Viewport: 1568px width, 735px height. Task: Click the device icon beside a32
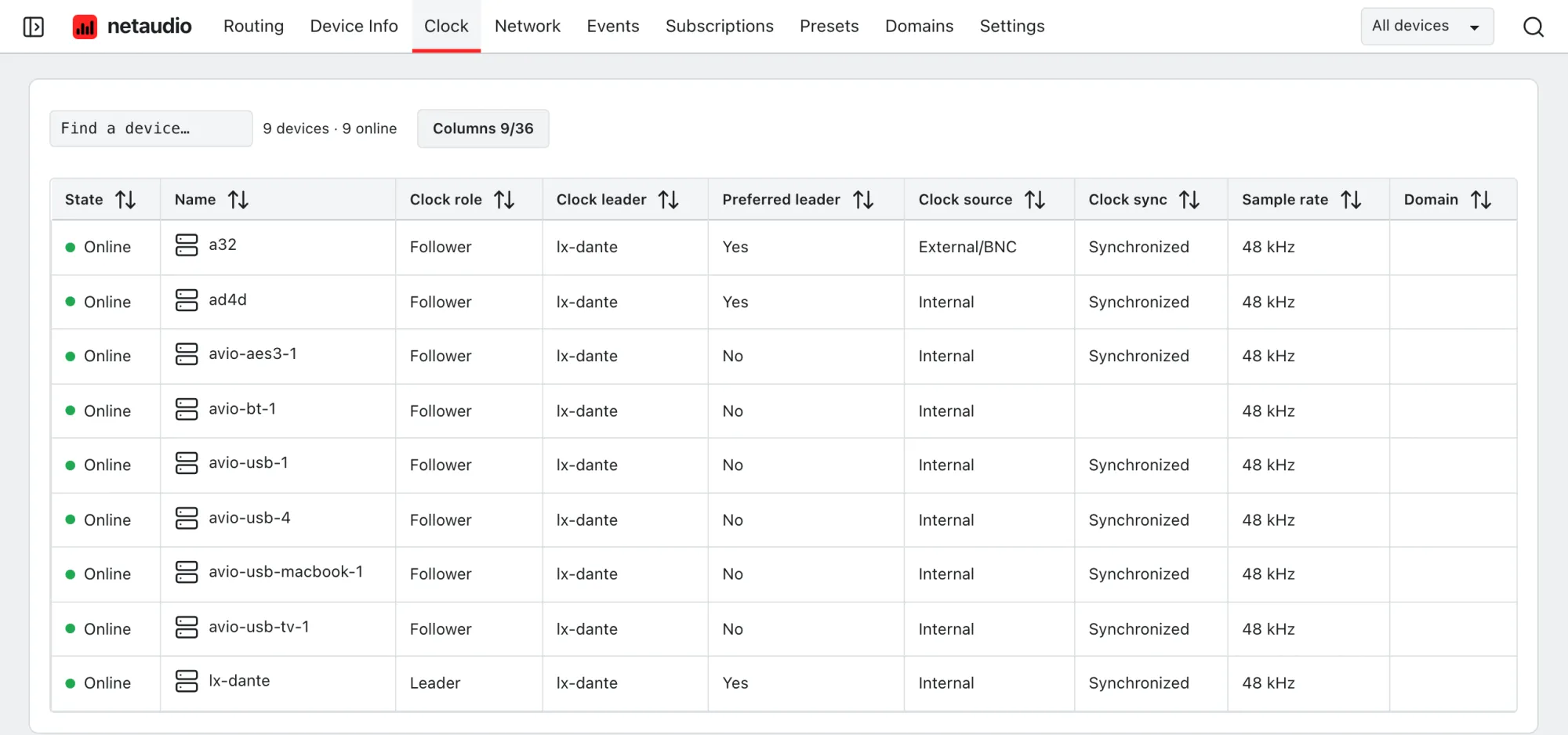187,245
